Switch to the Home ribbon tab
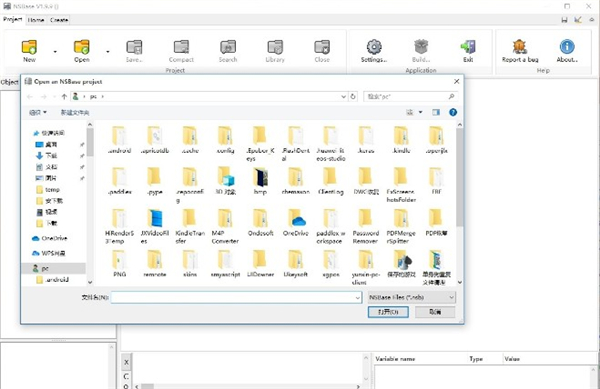 36,20
